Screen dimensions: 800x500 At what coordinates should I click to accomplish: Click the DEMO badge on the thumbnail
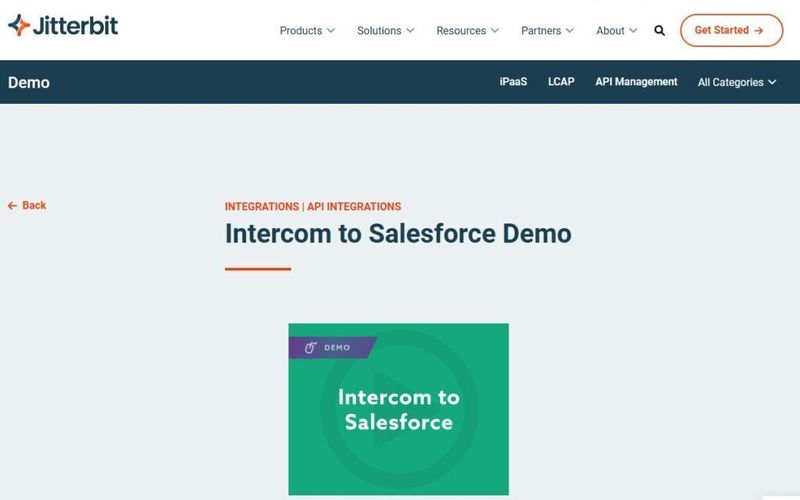point(332,347)
